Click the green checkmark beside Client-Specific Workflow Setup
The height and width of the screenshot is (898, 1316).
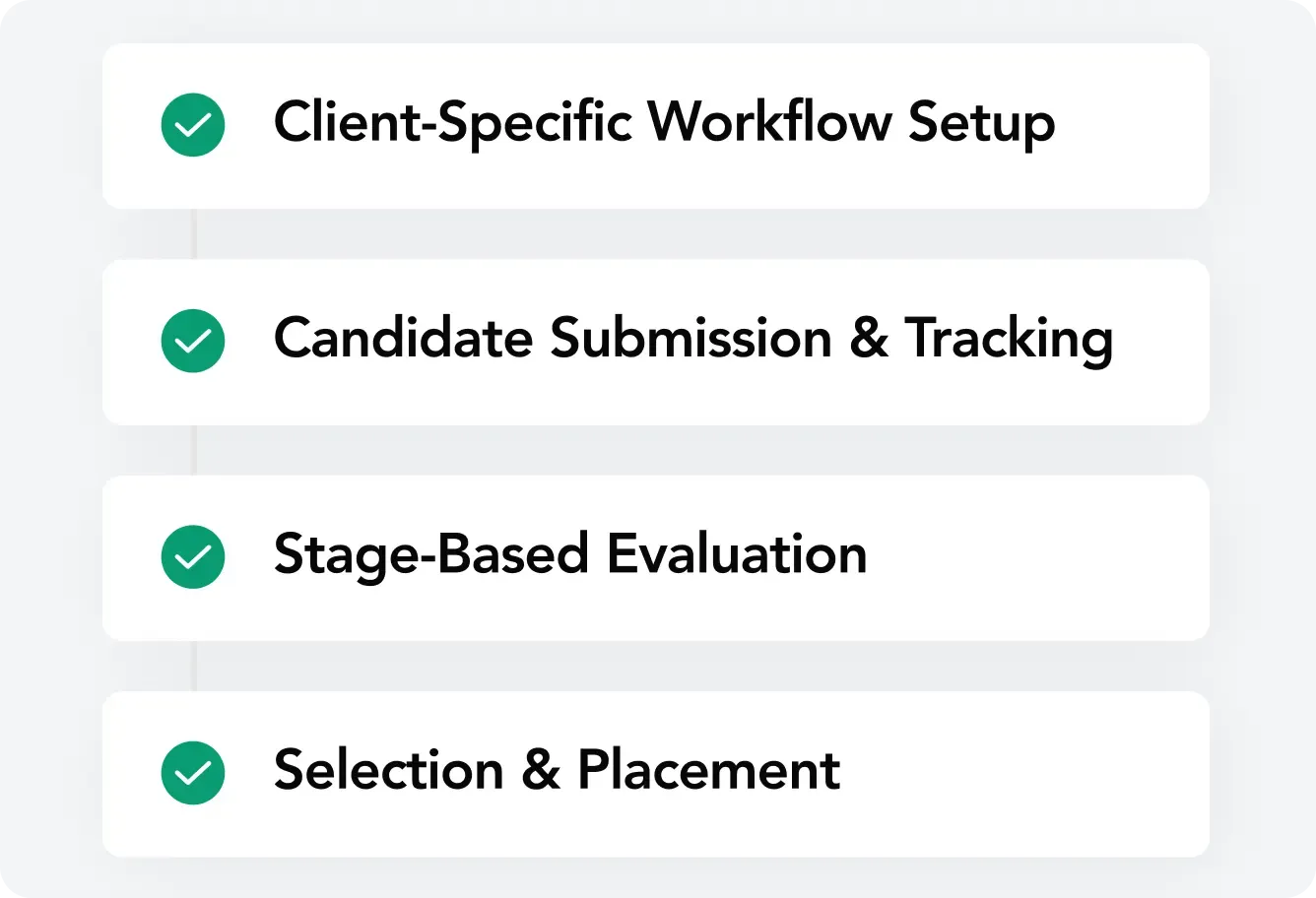click(x=193, y=125)
